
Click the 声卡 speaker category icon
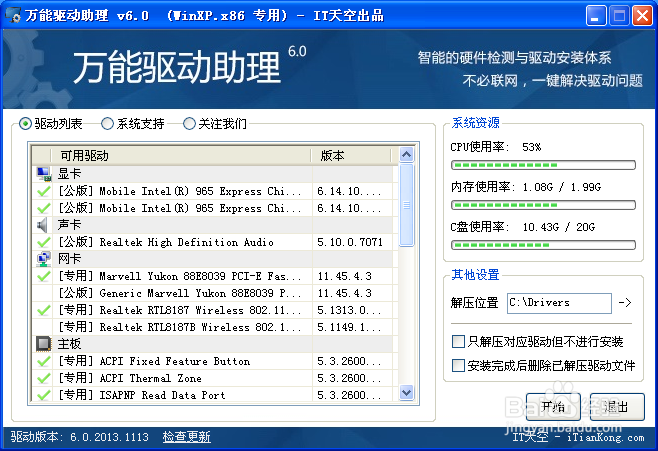[x=42, y=225]
